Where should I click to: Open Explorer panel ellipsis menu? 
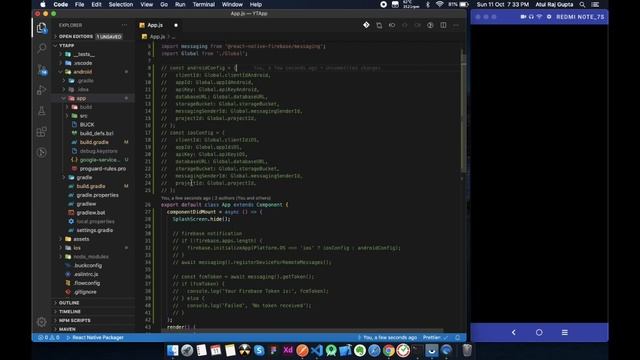click(x=124, y=25)
